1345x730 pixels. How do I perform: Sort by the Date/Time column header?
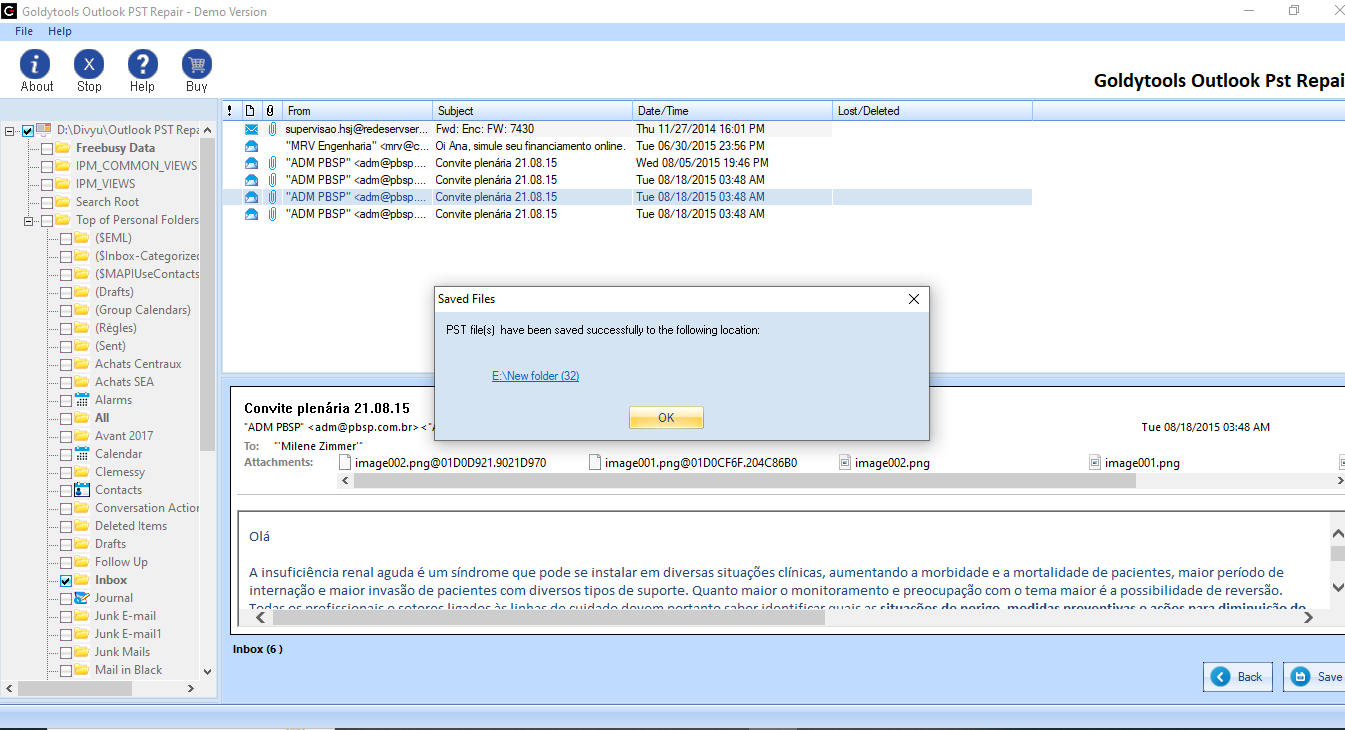point(733,111)
